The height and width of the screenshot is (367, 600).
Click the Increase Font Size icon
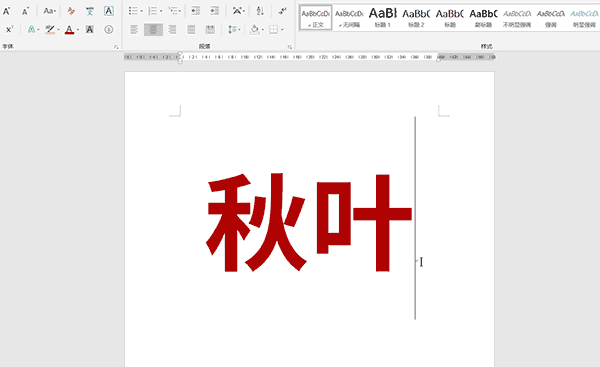7,11
